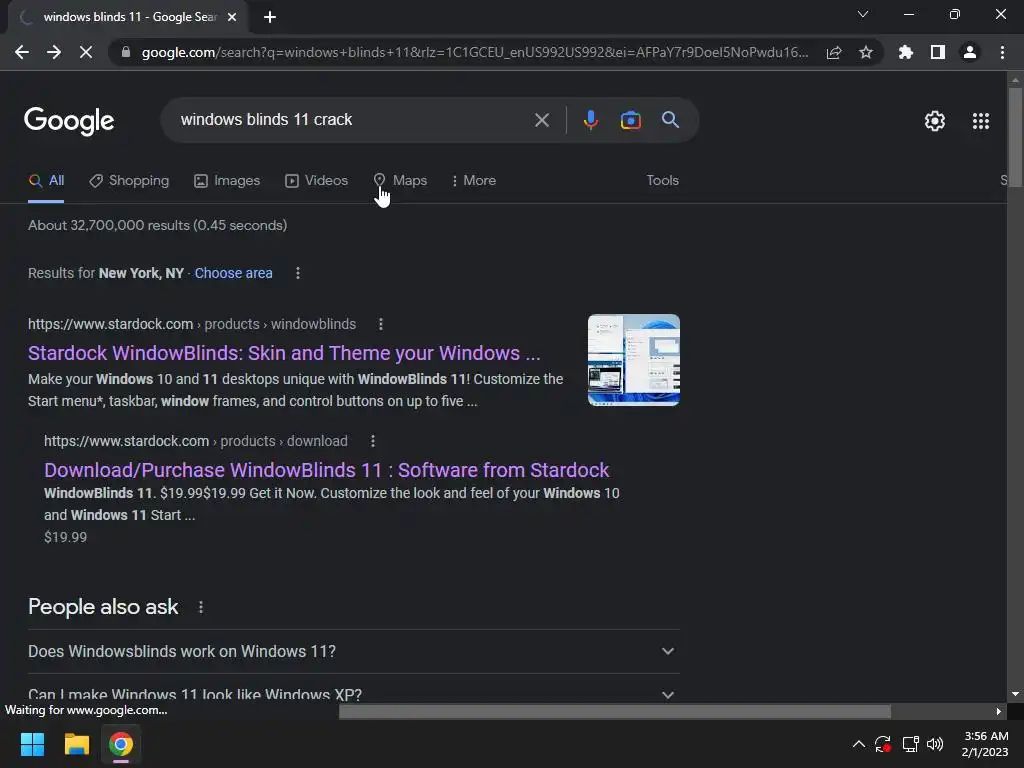Open Chrome three-dot menu
The image size is (1024, 768).
pyautogui.click(x=1002, y=52)
